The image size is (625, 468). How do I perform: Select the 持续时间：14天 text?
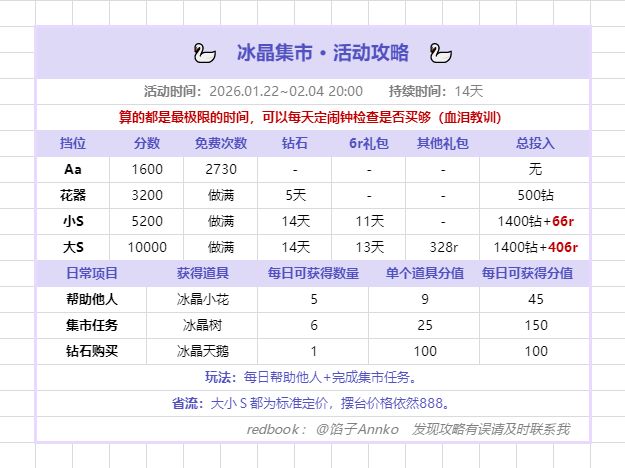[x=436, y=91]
